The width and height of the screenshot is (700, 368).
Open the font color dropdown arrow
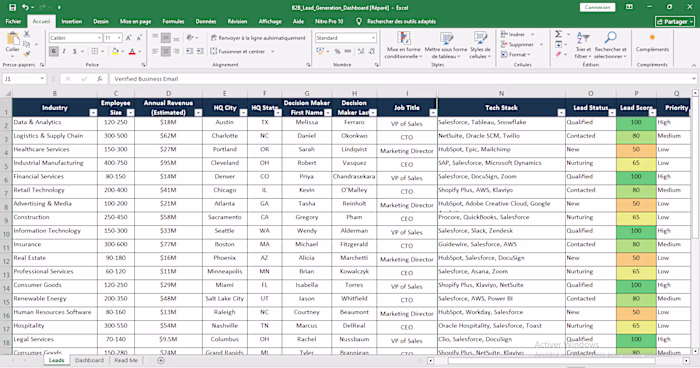(139, 51)
